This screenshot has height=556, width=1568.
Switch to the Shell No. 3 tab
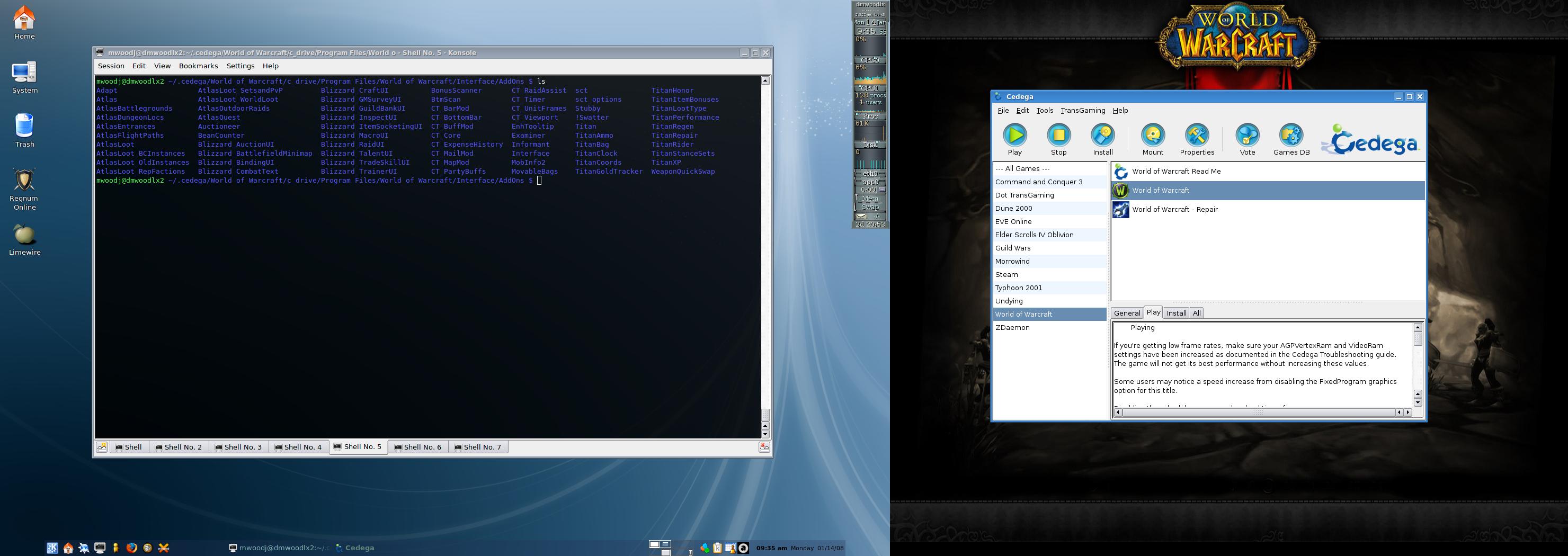238,447
